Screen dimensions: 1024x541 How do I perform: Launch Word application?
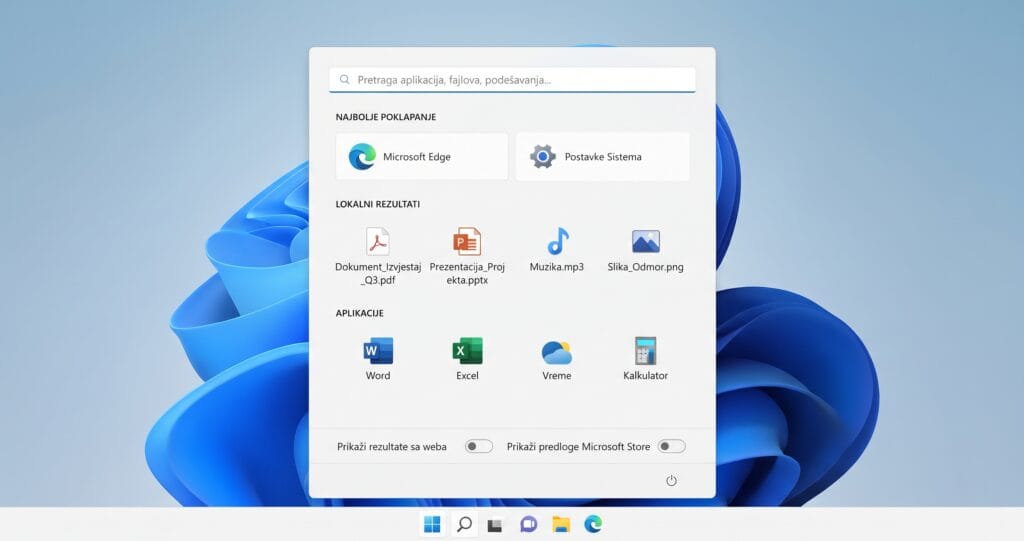pyautogui.click(x=378, y=351)
